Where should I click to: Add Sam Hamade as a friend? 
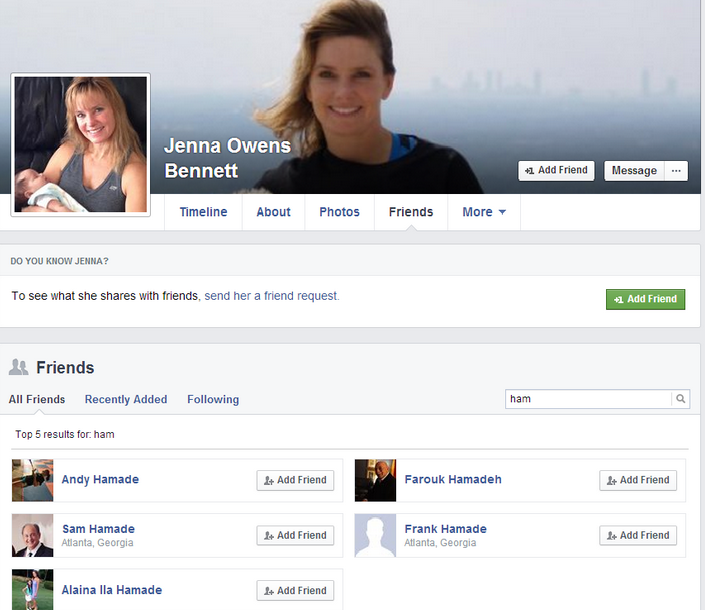pyautogui.click(x=295, y=535)
